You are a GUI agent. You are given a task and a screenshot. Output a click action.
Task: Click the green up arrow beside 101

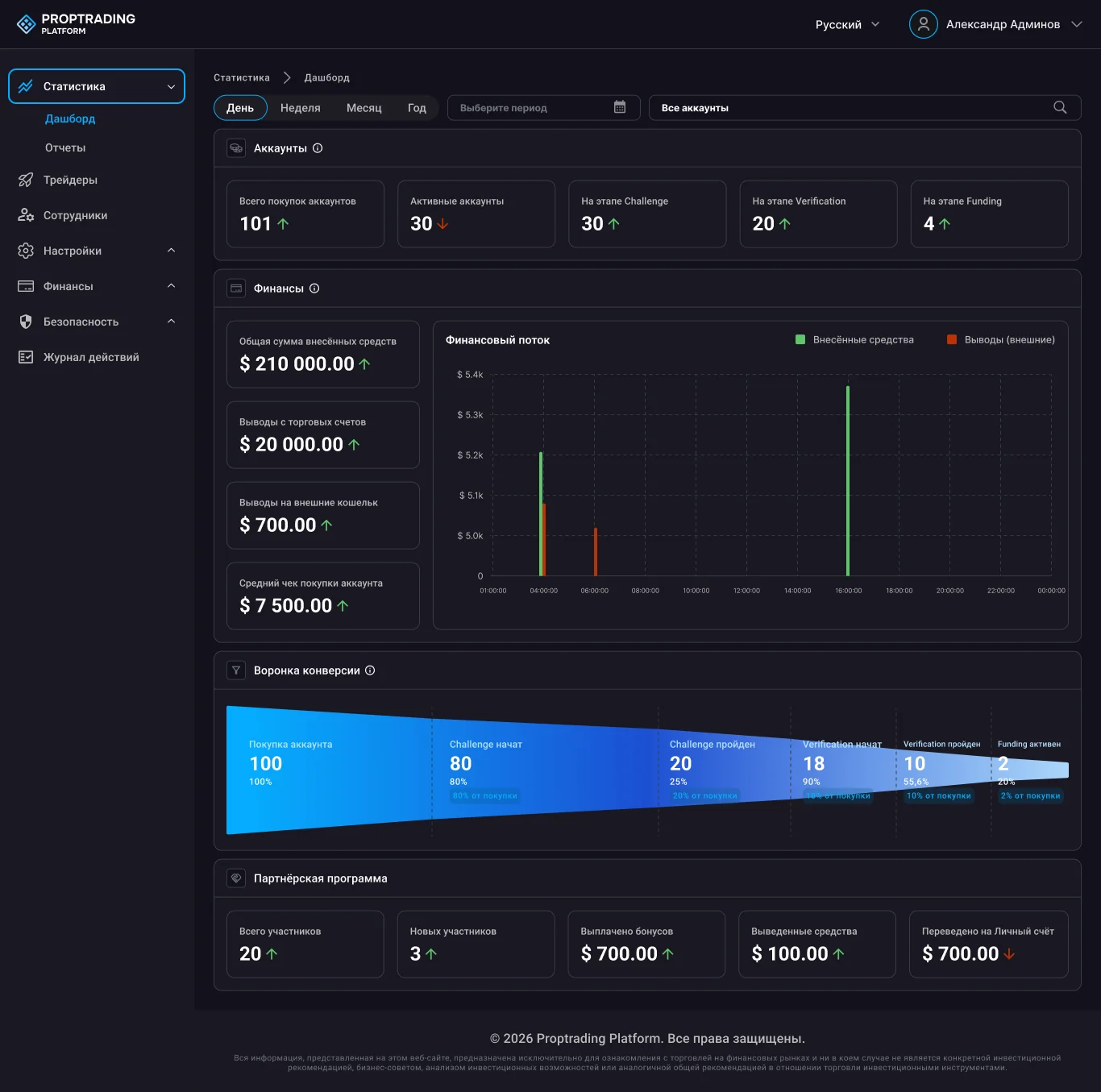(283, 224)
